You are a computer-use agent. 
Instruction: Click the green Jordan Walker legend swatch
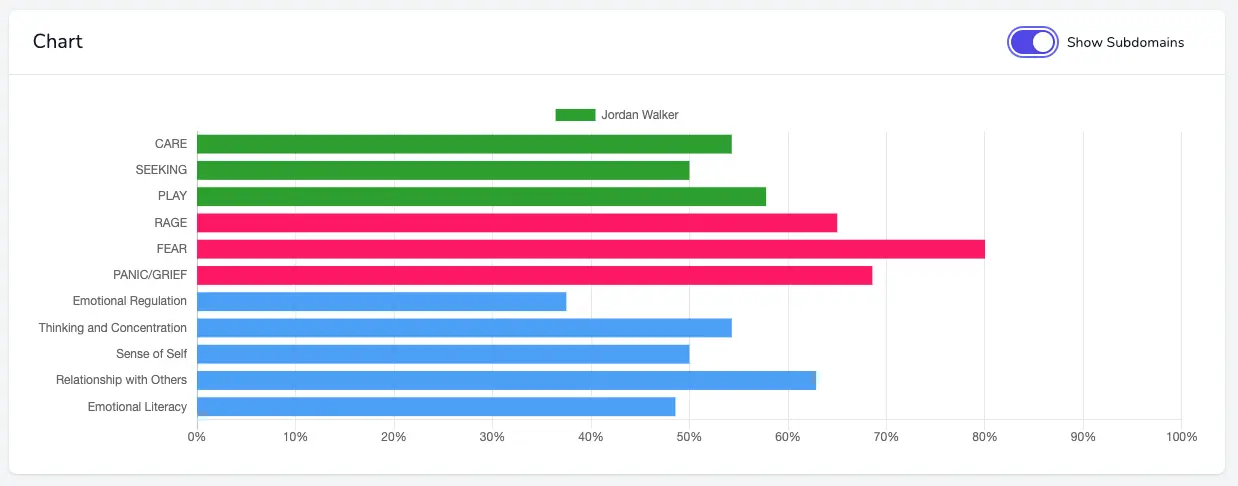click(x=575, y=115)
